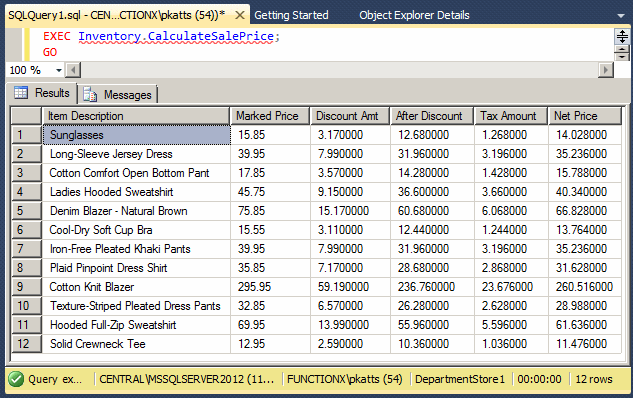The image size is (633, 398).
Task: Click the GO statement in editor
Action: (50, 52)
